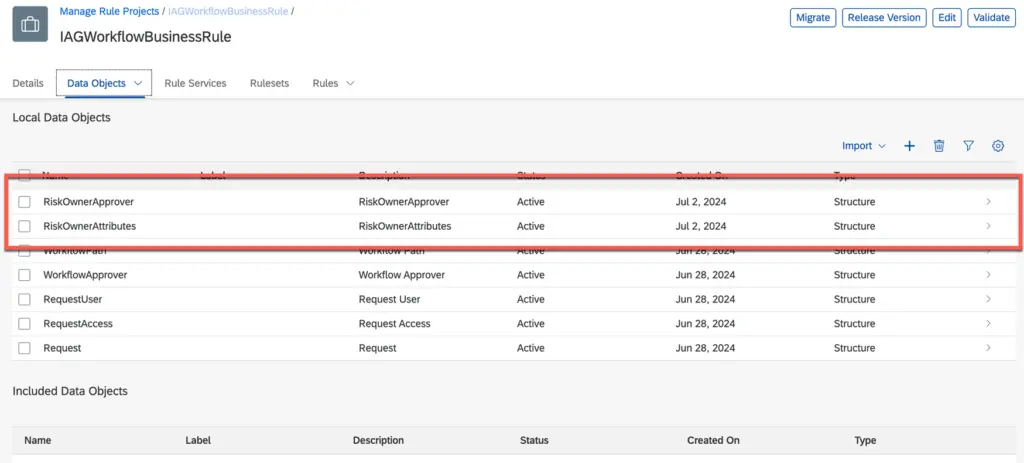Tick the RequestAccess row checkbox
This screenshot has width=1024, height=463.
[x=25, y=324]
